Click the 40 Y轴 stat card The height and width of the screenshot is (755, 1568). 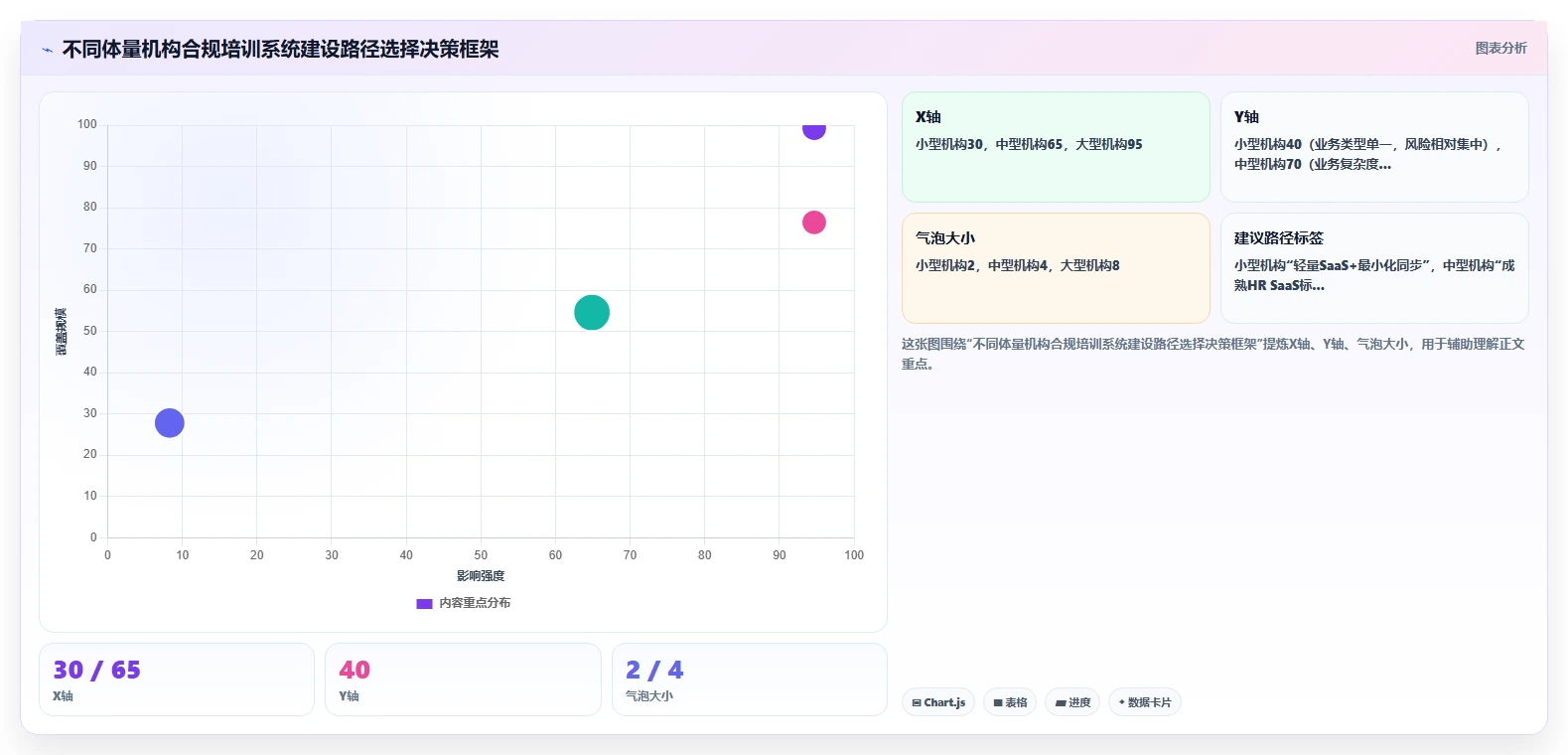point(463,679)
